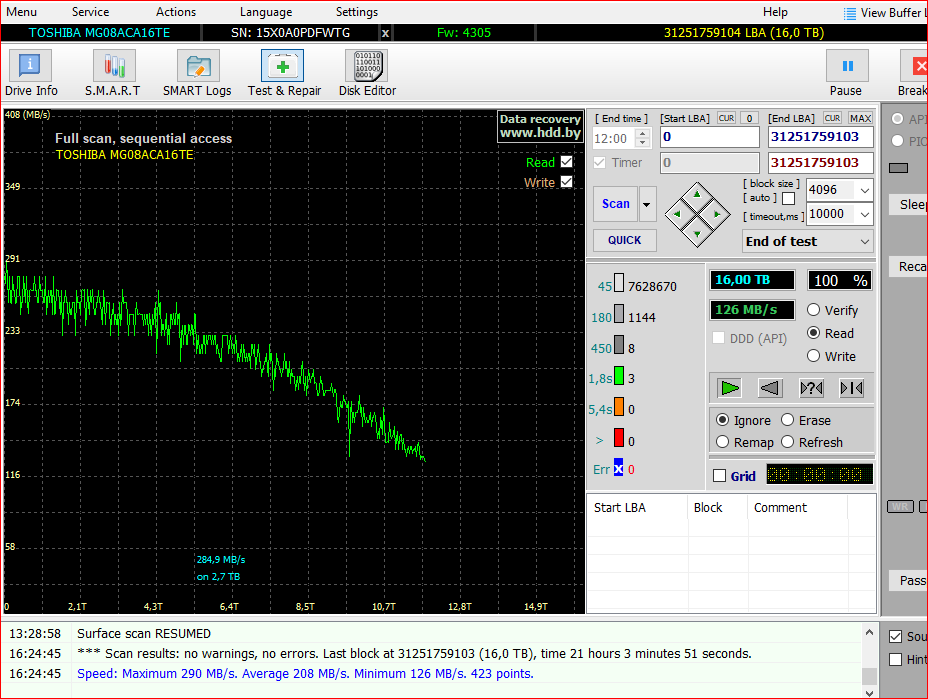Viewport: 928px width, 699px height.
Task: Expand the block size 4096 dropdown
Action: (x=864, y=190)
